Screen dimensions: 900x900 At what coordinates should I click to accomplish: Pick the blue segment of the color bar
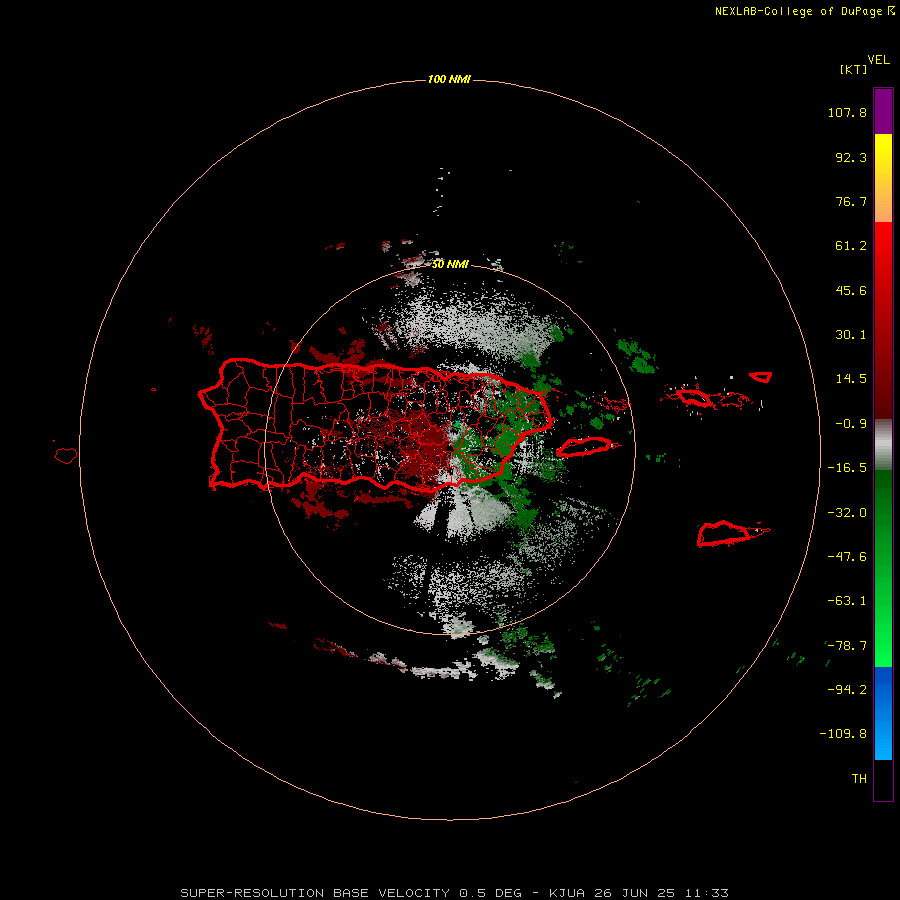pos(883,713)
